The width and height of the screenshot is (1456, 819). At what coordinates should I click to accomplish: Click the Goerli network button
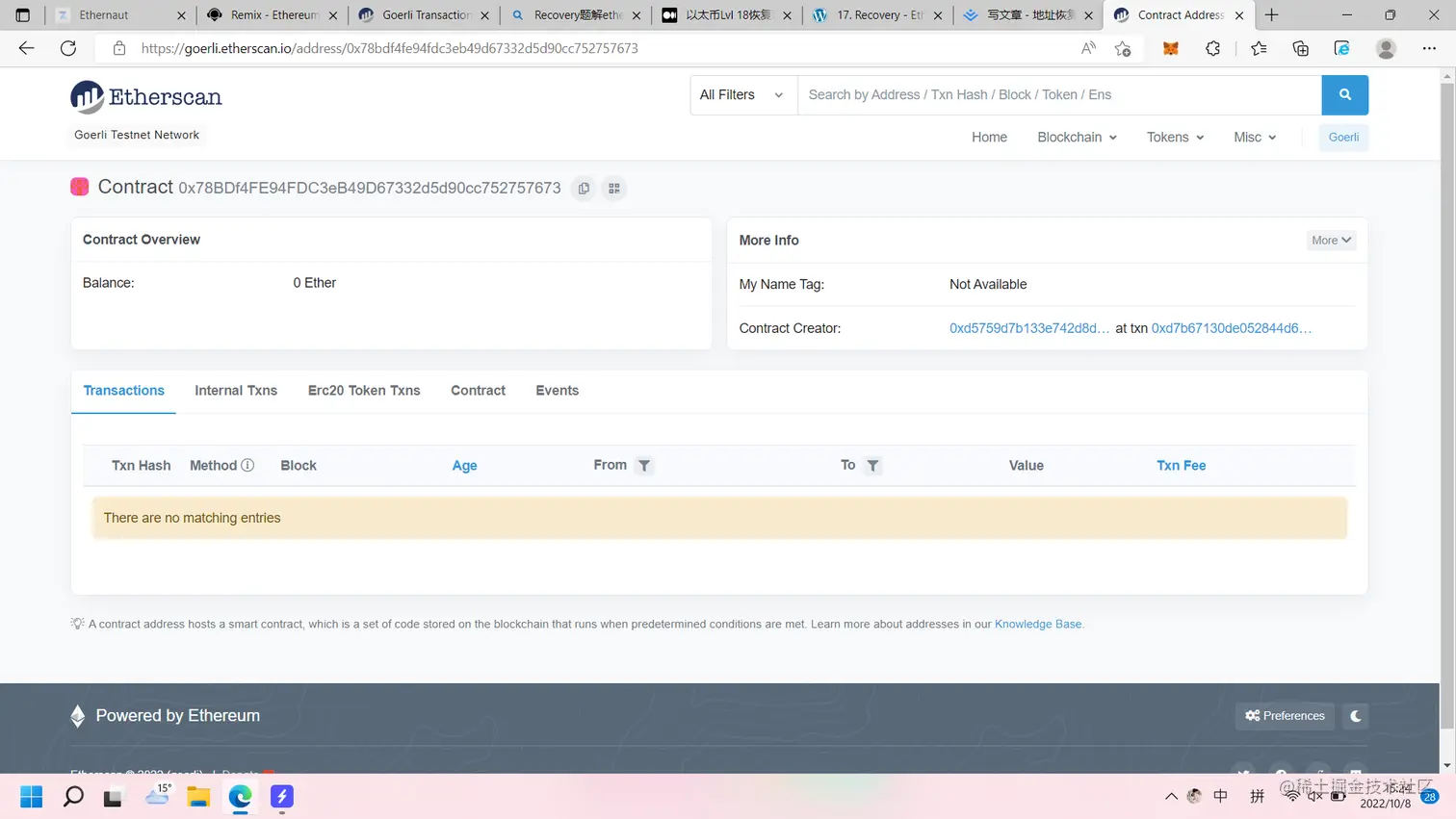[x=1343, y=138]
